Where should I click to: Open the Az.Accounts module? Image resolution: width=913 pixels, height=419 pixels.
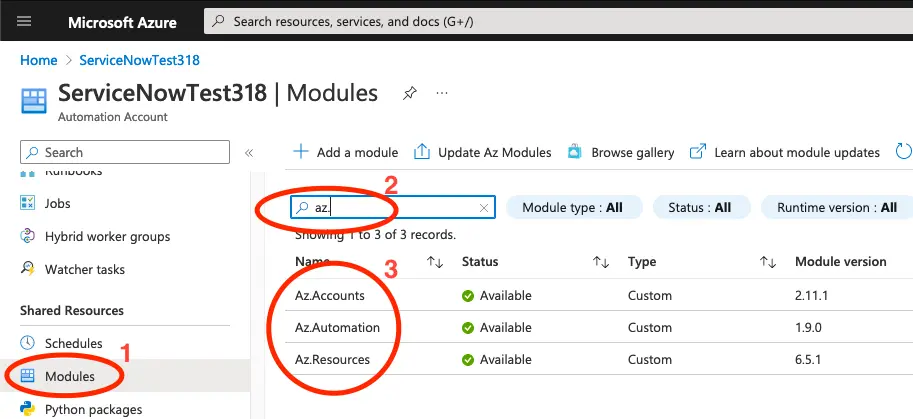point(330,296)
